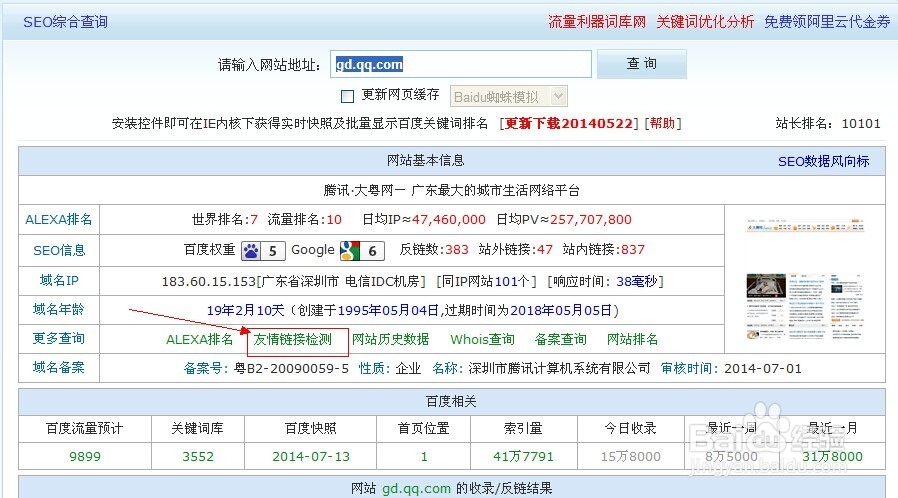The height and width of the screenshot is (498, 898).
Task: Open the 友情链接检测 link
Action: pos(293,339)
